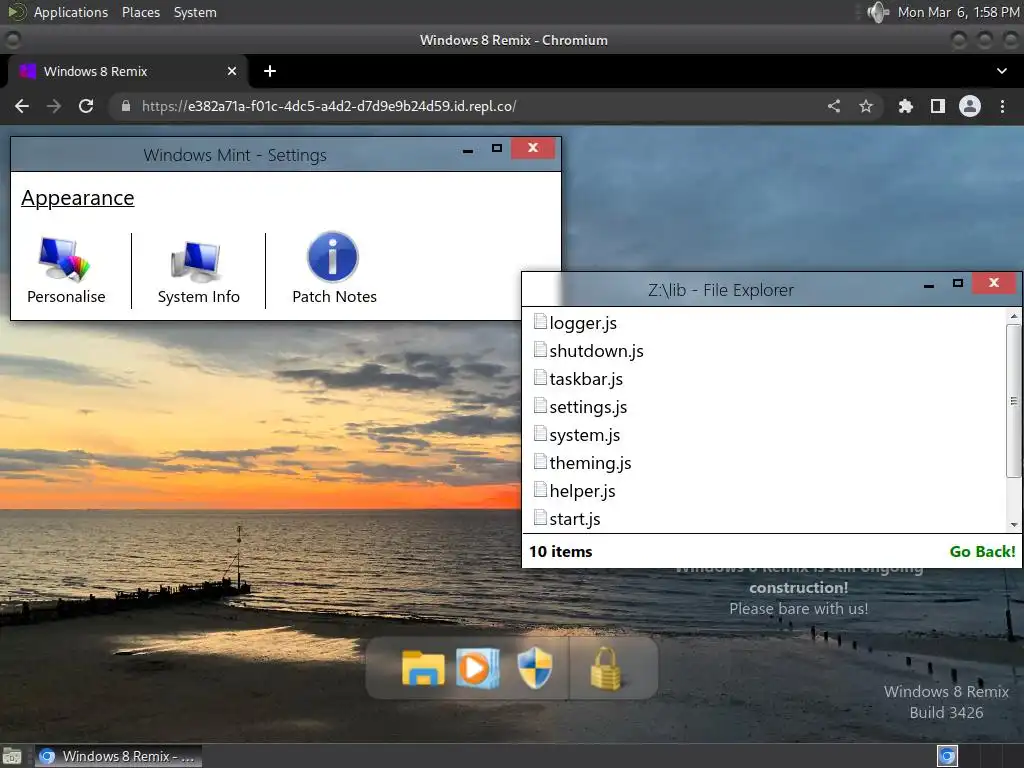Select the system.js file name

pyautogui.click(x=584, y=436)
